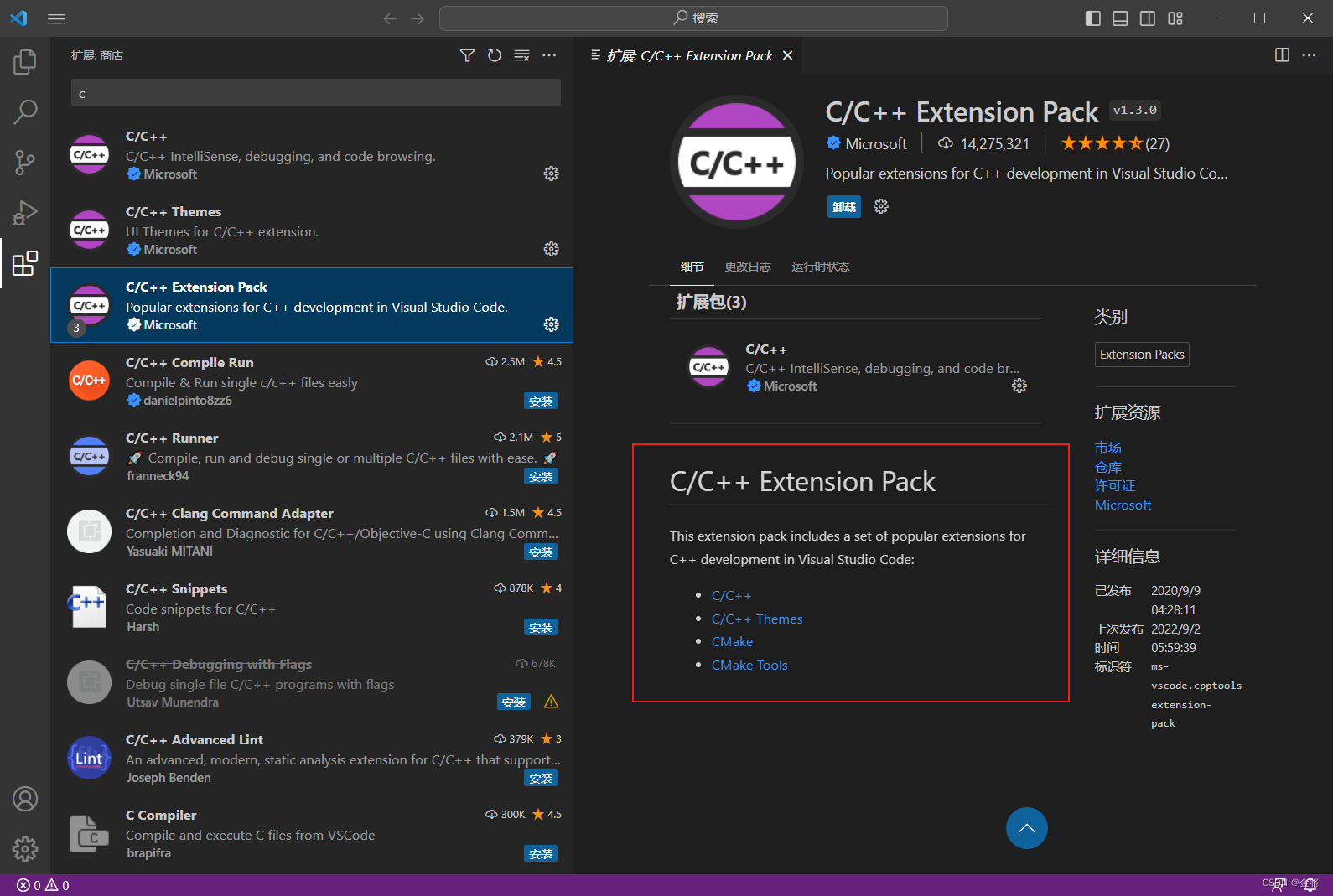Open the hamburger application menu
The height and width of the screenshot is (896, 1333).
click(57, 18)
